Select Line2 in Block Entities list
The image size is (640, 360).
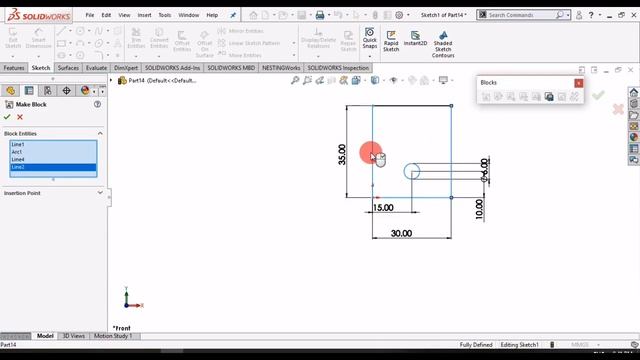click(53, 167)
